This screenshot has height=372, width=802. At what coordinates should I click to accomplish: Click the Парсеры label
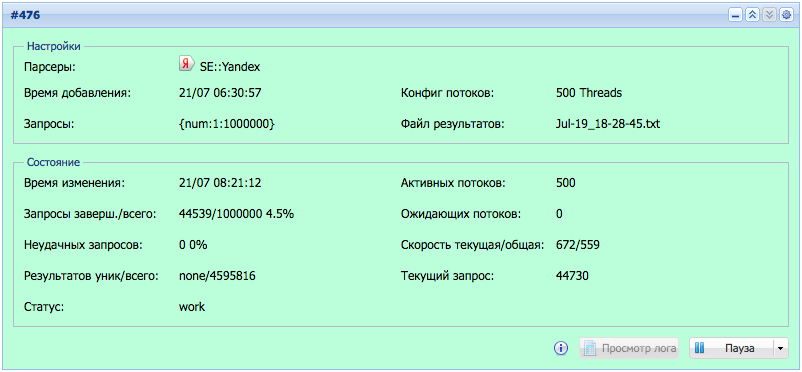50,67
